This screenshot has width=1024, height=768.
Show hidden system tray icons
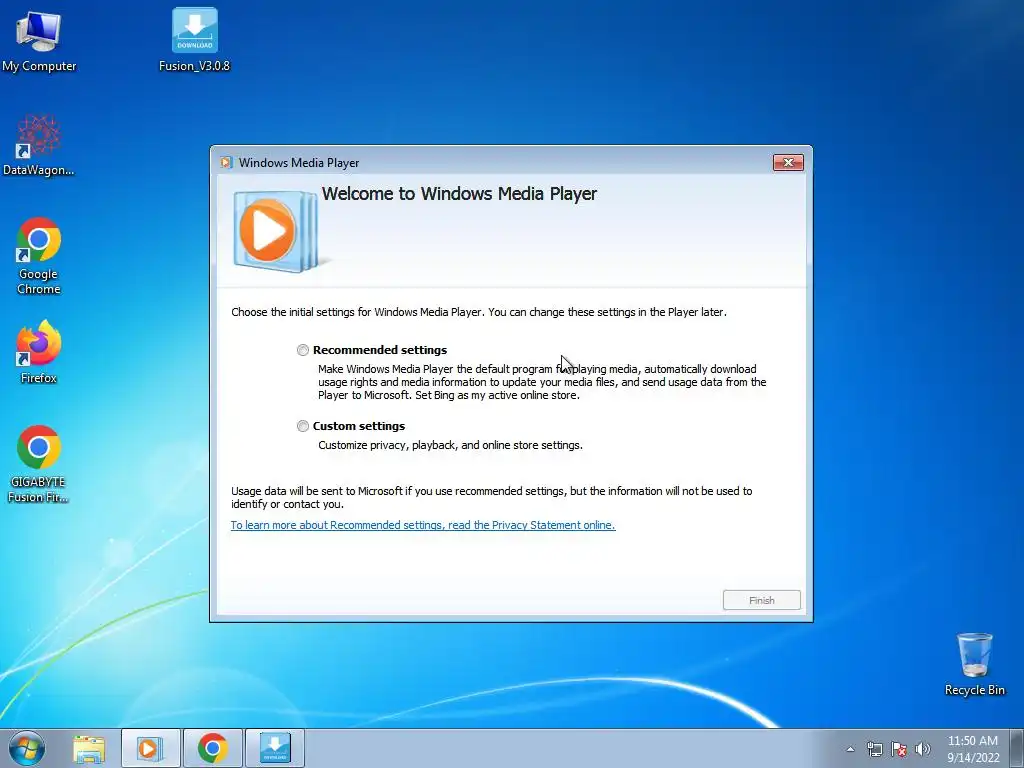pos(850,749)
